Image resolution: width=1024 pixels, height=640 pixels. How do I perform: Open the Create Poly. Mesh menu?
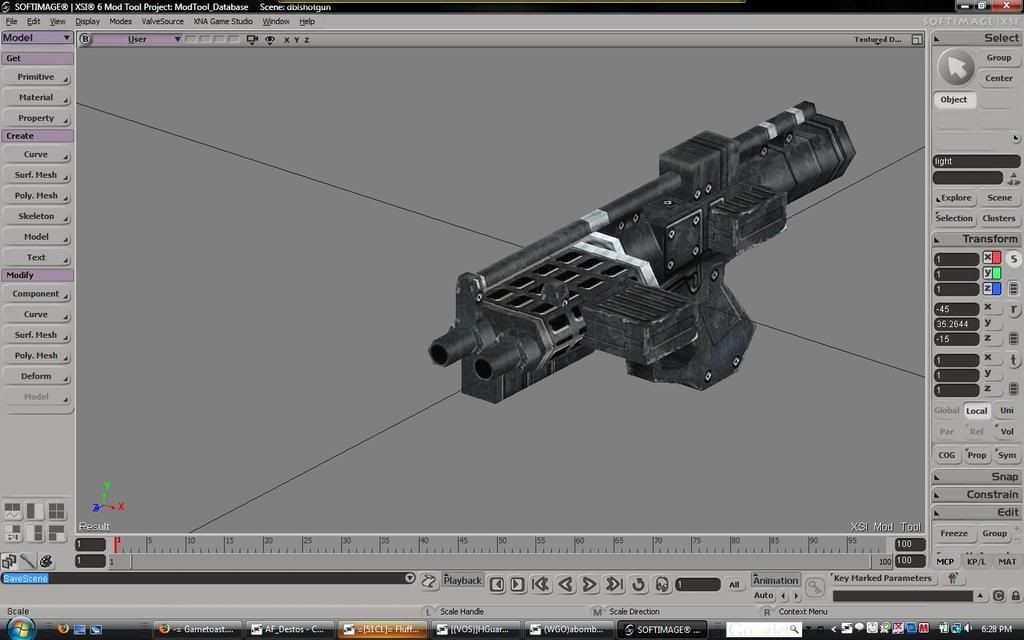click(x=37, y=196)
